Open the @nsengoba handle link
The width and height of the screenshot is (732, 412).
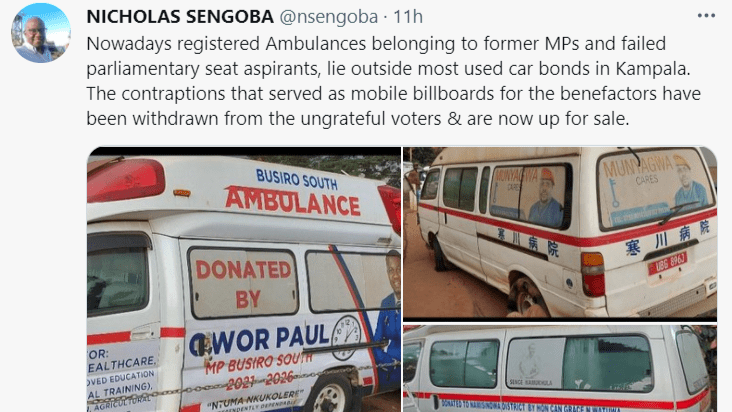pyautogui.click(x=329, y=17)
